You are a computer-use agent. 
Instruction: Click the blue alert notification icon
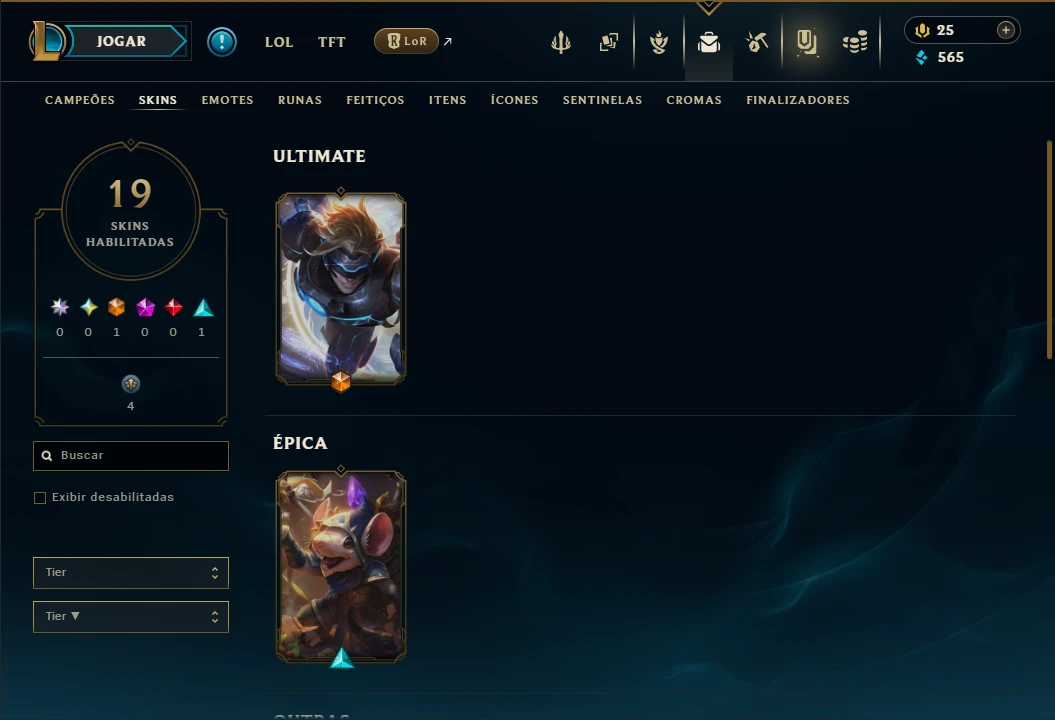pos(221,42)
